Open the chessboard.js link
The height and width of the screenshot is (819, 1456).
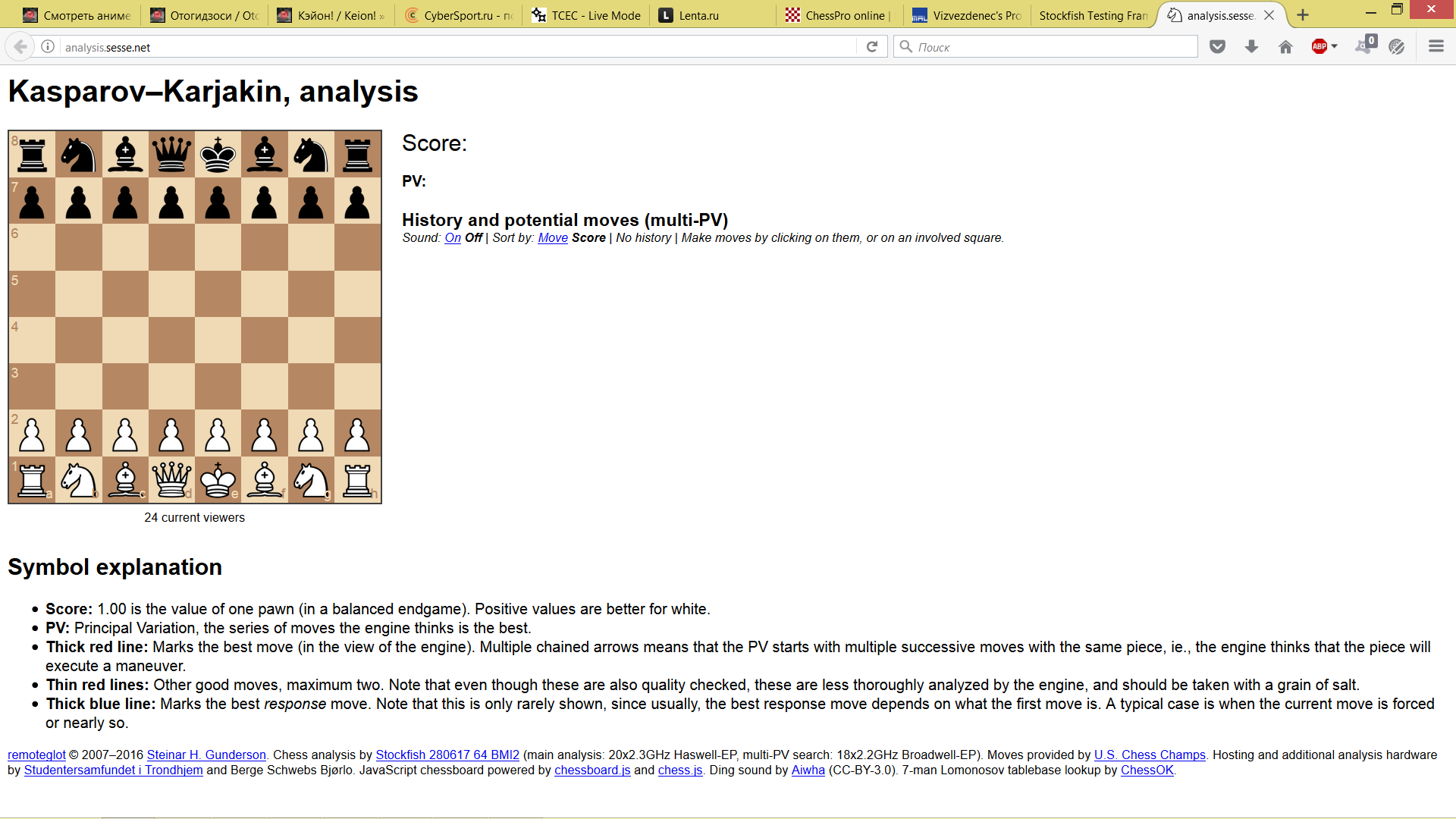592,770
